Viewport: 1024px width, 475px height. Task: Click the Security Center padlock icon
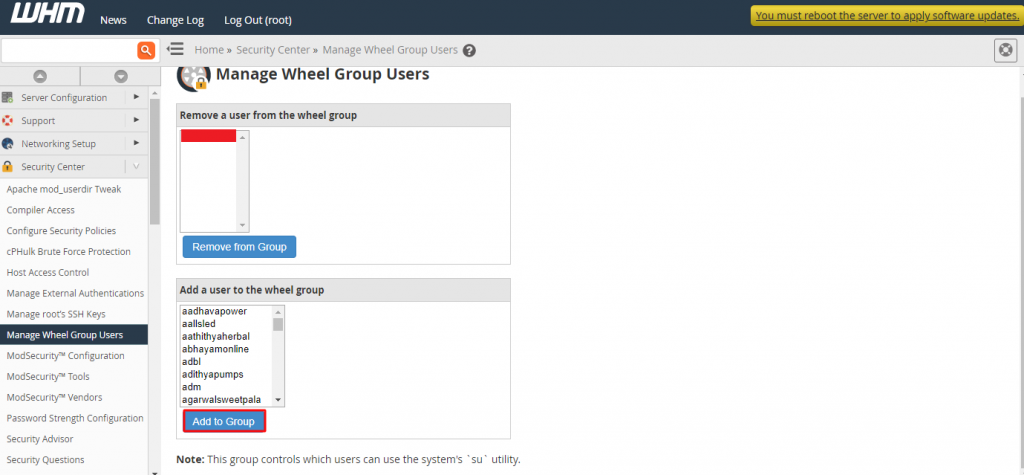(8, 167)
